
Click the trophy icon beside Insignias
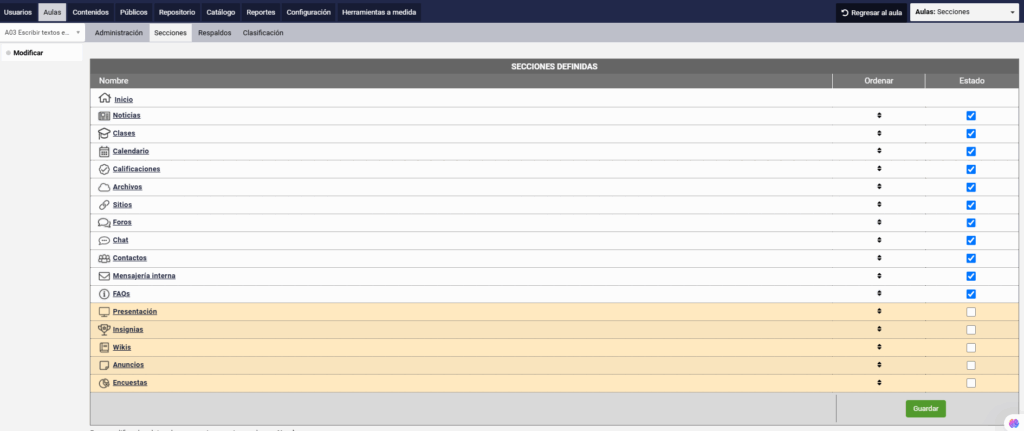coord(104,329)
